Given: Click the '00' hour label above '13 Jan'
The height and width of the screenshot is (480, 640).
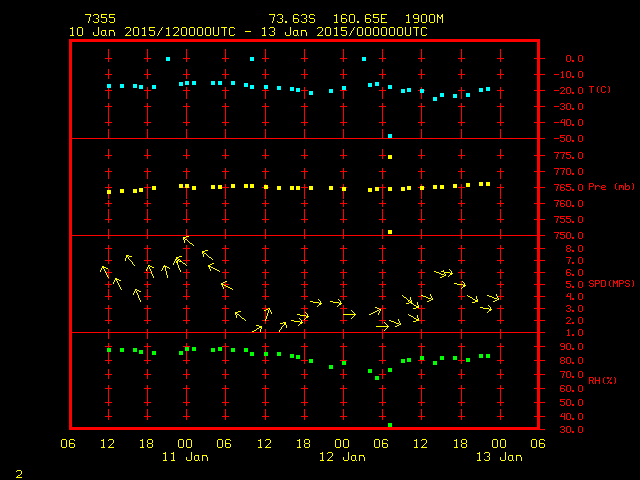Looking at the screenshot, I should 499,444.
